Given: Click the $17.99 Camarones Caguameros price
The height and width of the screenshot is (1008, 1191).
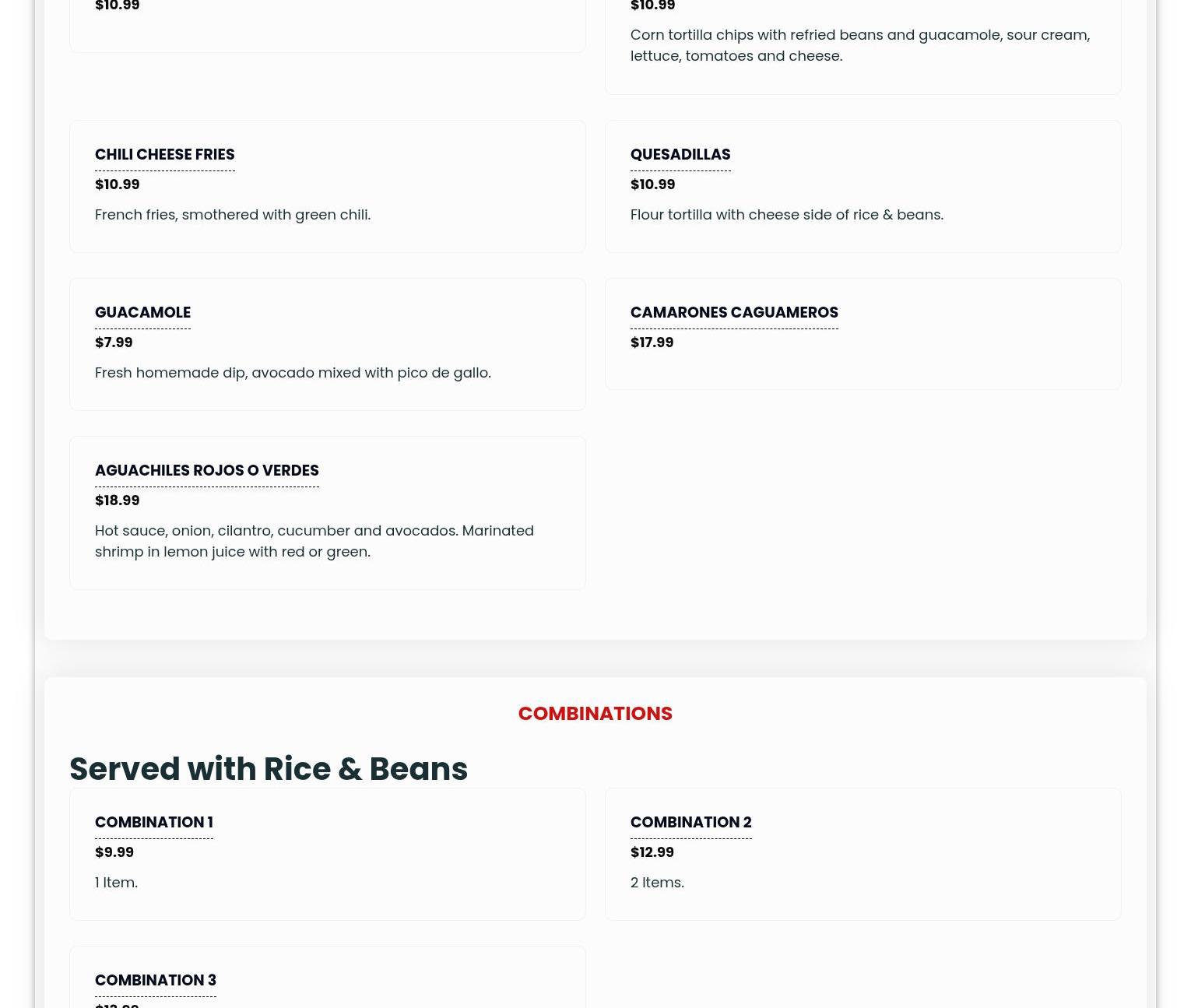Looking at the screenshot, I should pos(652,342).
